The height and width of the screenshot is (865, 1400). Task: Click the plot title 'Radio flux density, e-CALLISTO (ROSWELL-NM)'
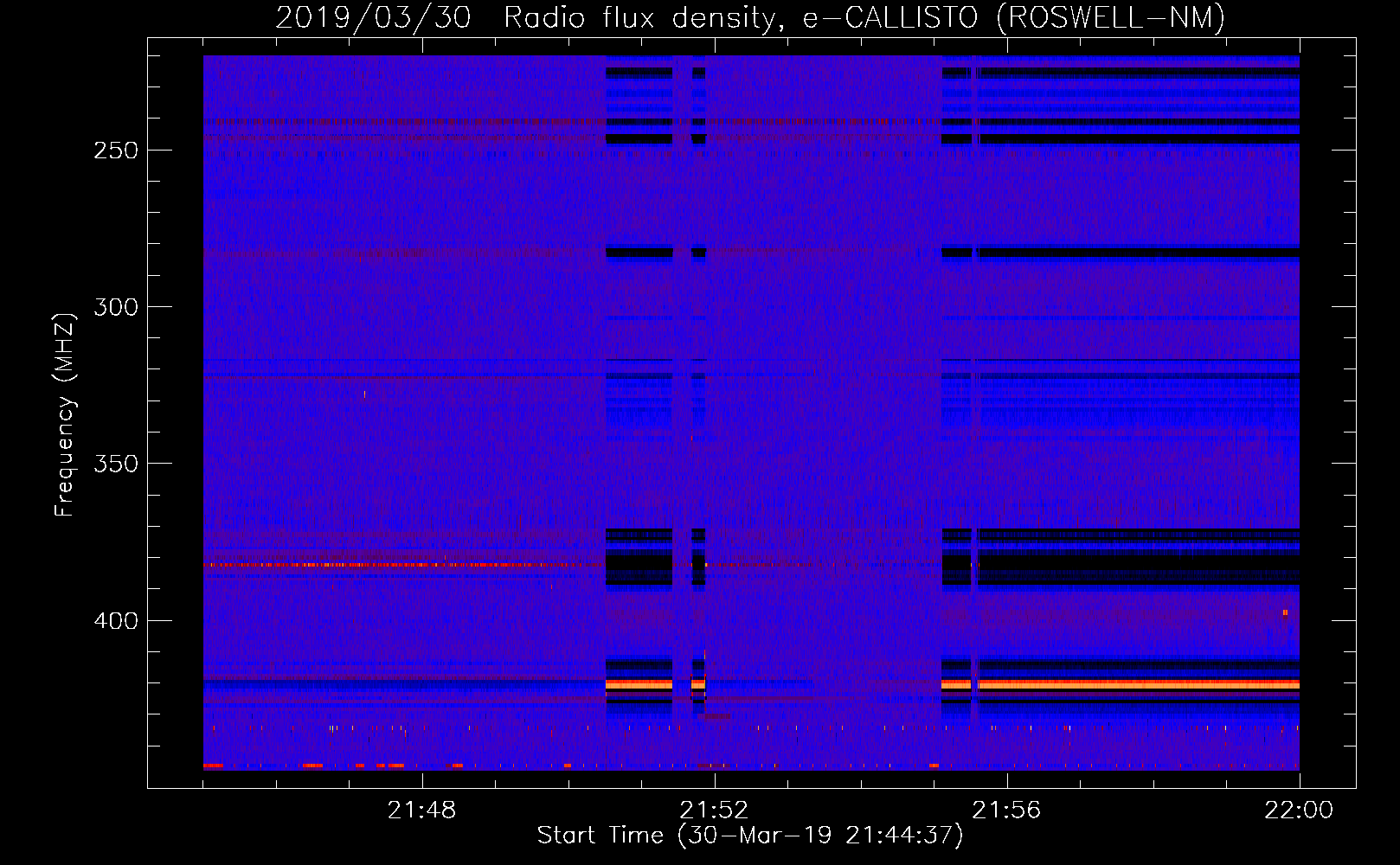point(864,17)
